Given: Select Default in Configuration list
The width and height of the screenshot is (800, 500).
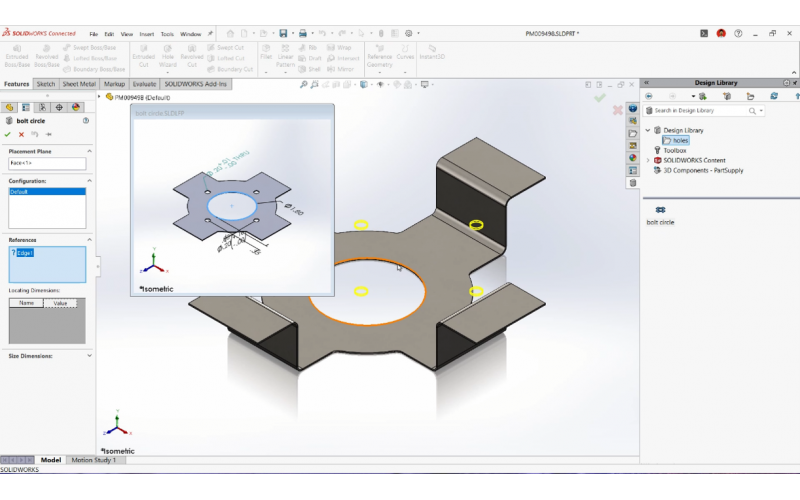Looking at the screenshot, I should pyautogui.click(x=47, y=192).
